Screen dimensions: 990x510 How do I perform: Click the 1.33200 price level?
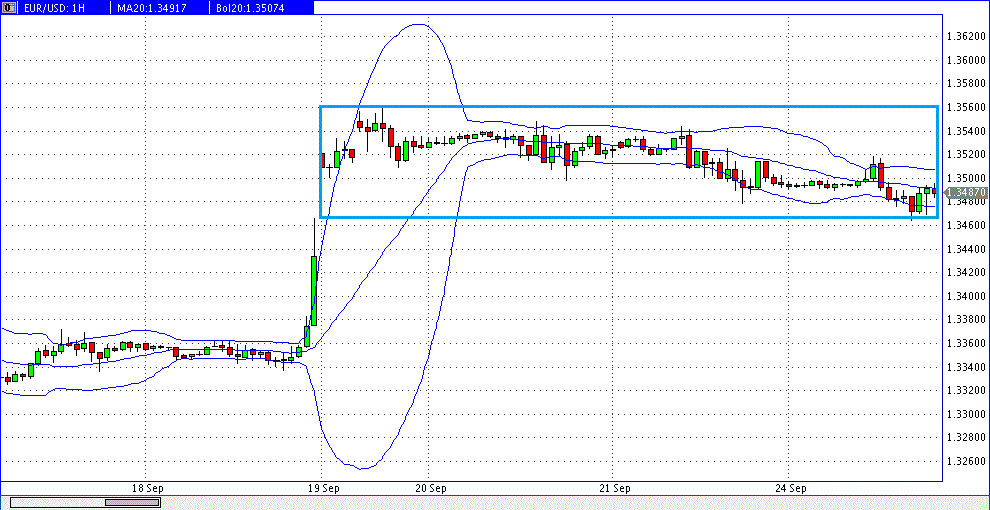966,391
